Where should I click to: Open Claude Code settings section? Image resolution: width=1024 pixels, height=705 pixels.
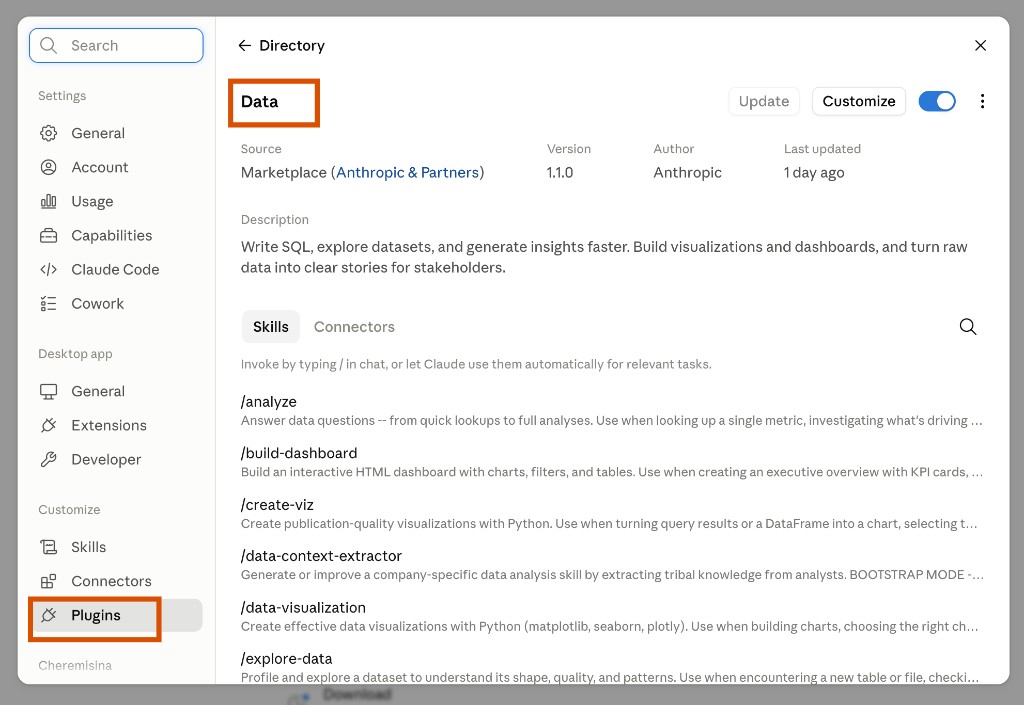point(116,270)
